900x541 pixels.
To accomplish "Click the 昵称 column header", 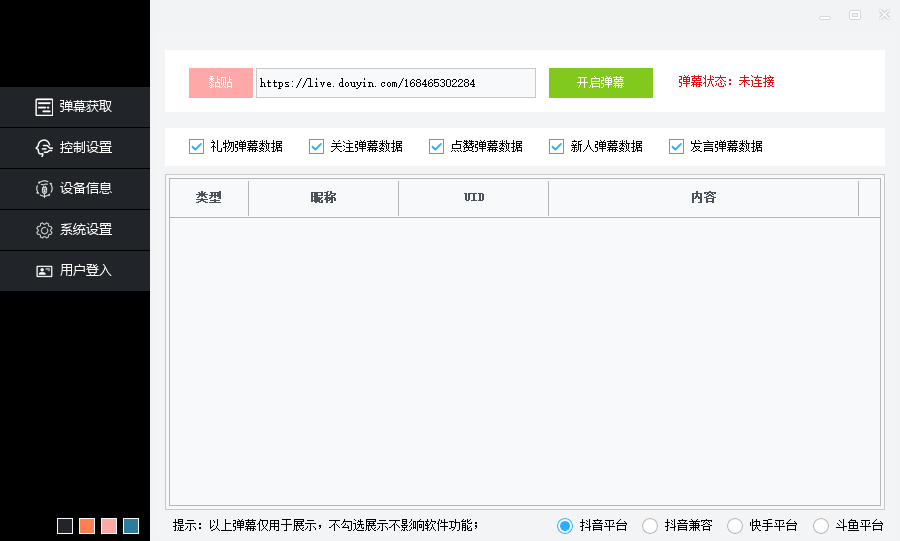I will 323,198.
